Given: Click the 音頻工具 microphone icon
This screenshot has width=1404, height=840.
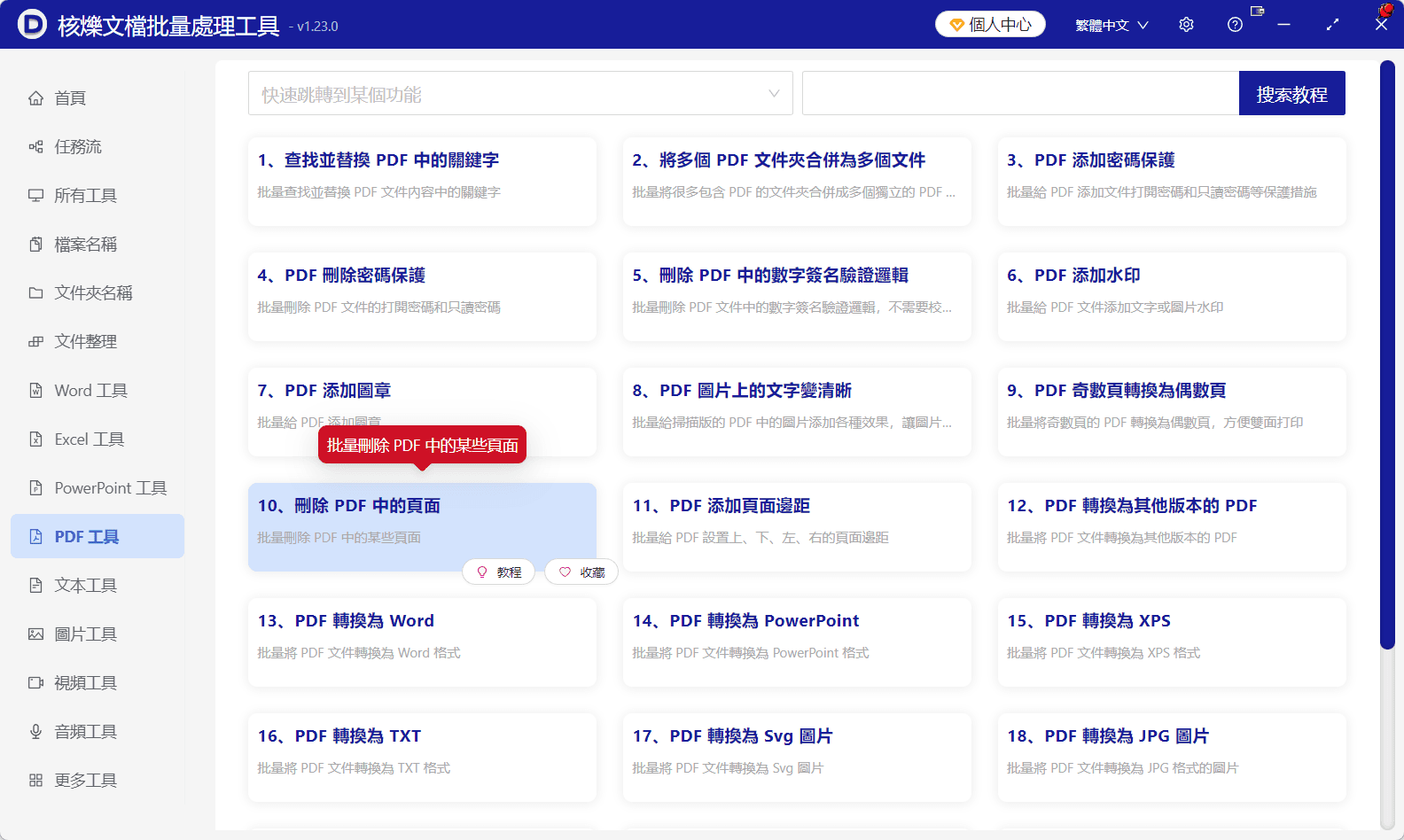Looking at the screenshot, I should coord(35,732).
